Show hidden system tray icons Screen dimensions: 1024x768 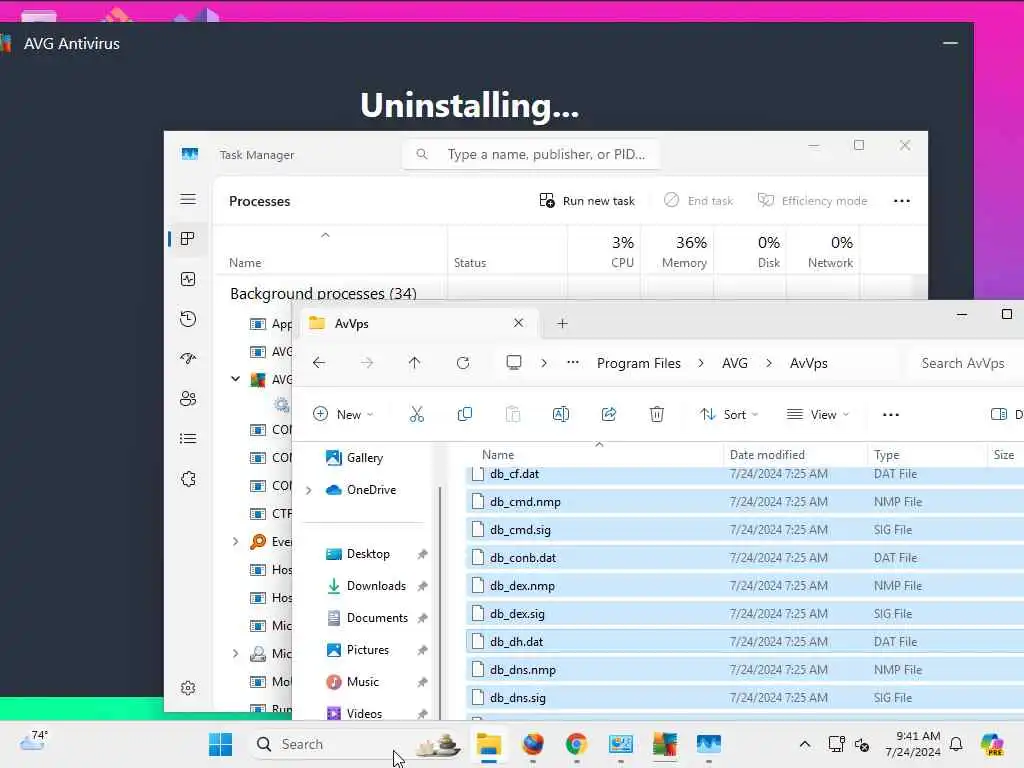click(x=805, y=744)
